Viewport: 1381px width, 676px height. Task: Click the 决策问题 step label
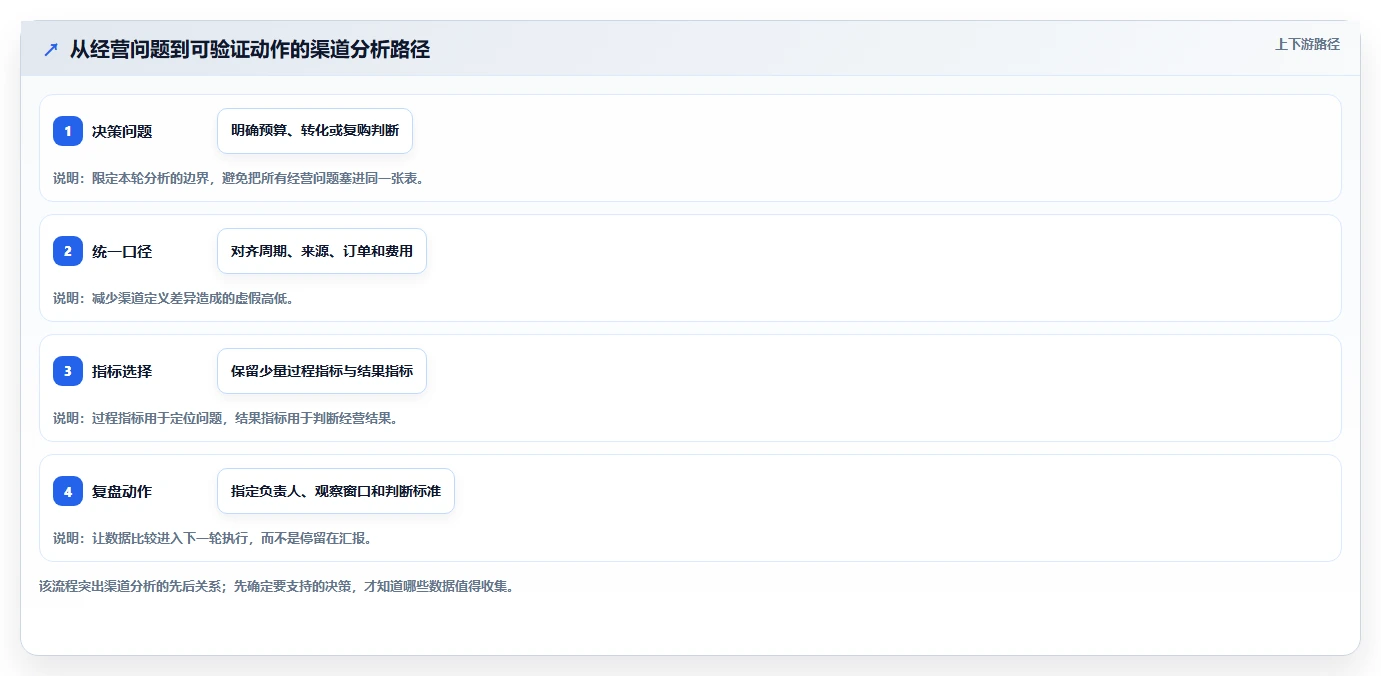[122, 131]
